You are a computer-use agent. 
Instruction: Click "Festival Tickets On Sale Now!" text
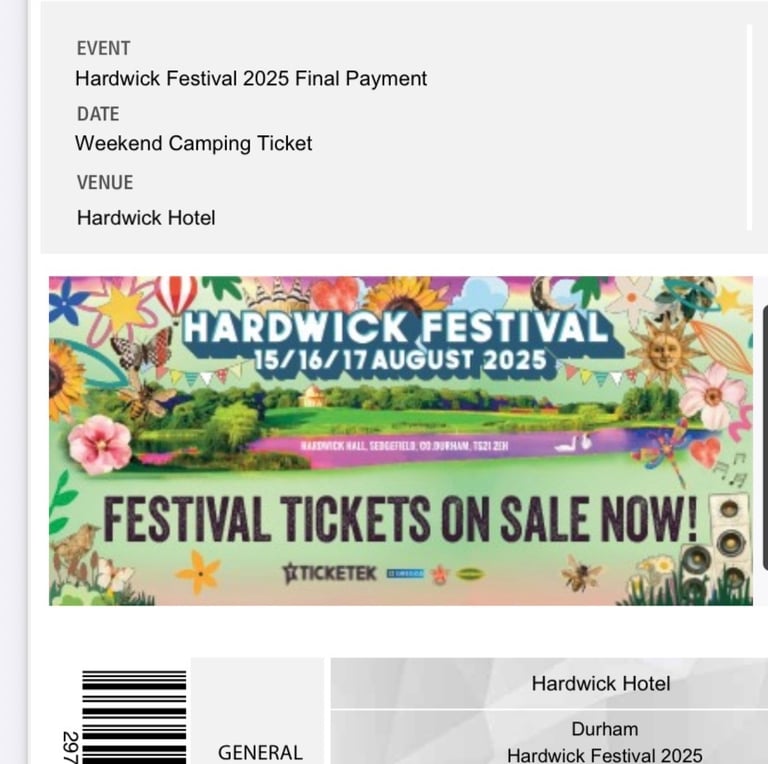400,519
